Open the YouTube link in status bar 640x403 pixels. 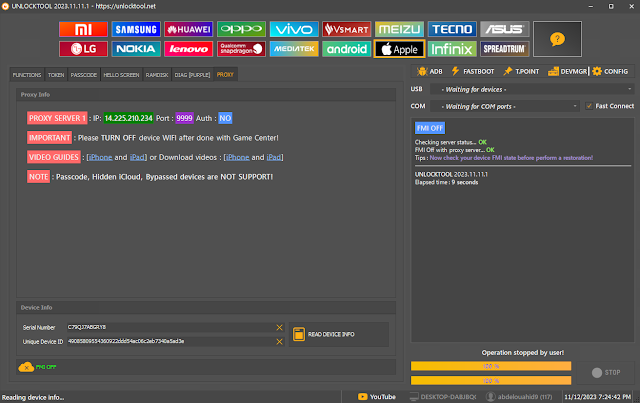(377, 396)
